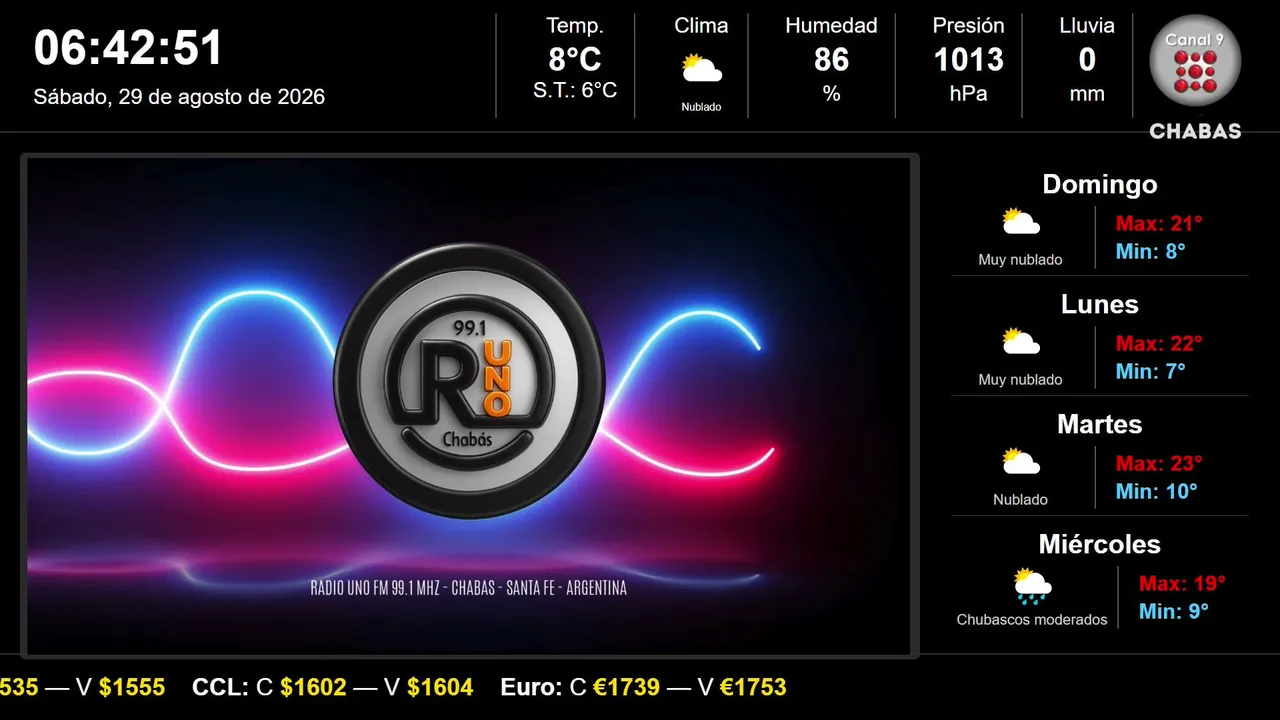1280x720 pixels.
Task: Click the Lunes forecast heading
Action: [x=1100, y=304]
